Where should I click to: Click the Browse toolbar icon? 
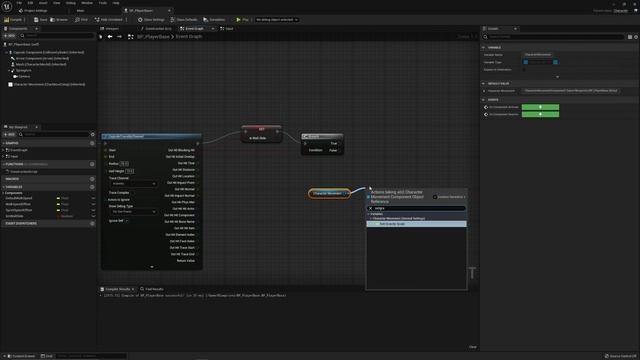click(59, 20)
